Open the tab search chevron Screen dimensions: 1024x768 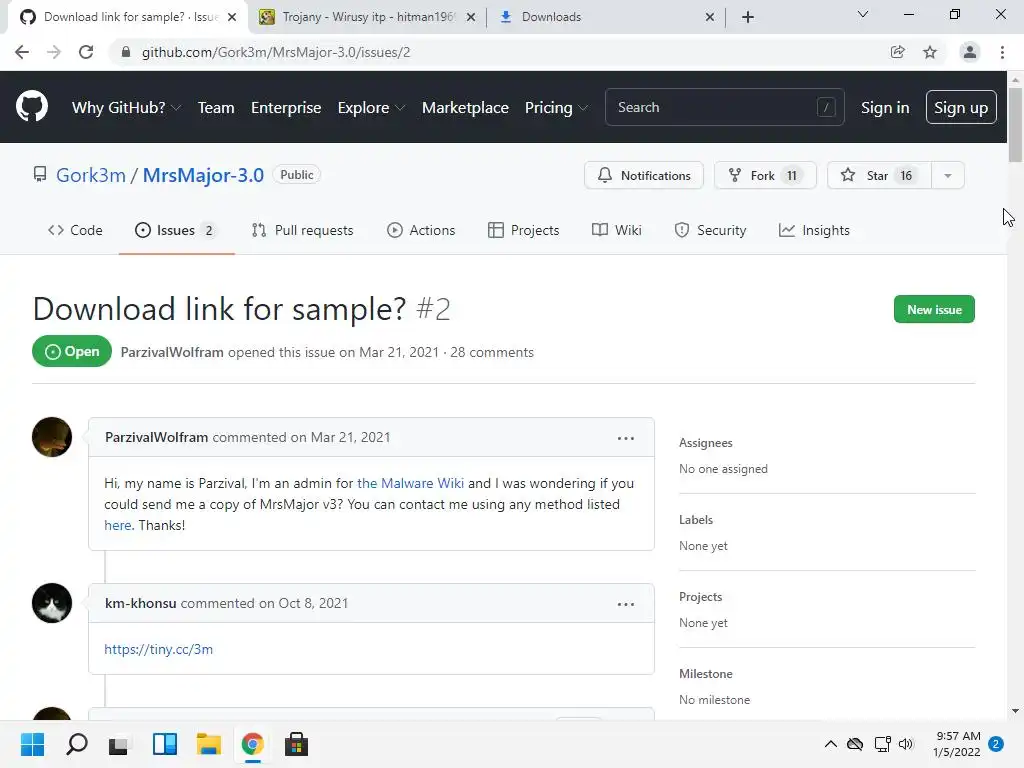point(863,14)
